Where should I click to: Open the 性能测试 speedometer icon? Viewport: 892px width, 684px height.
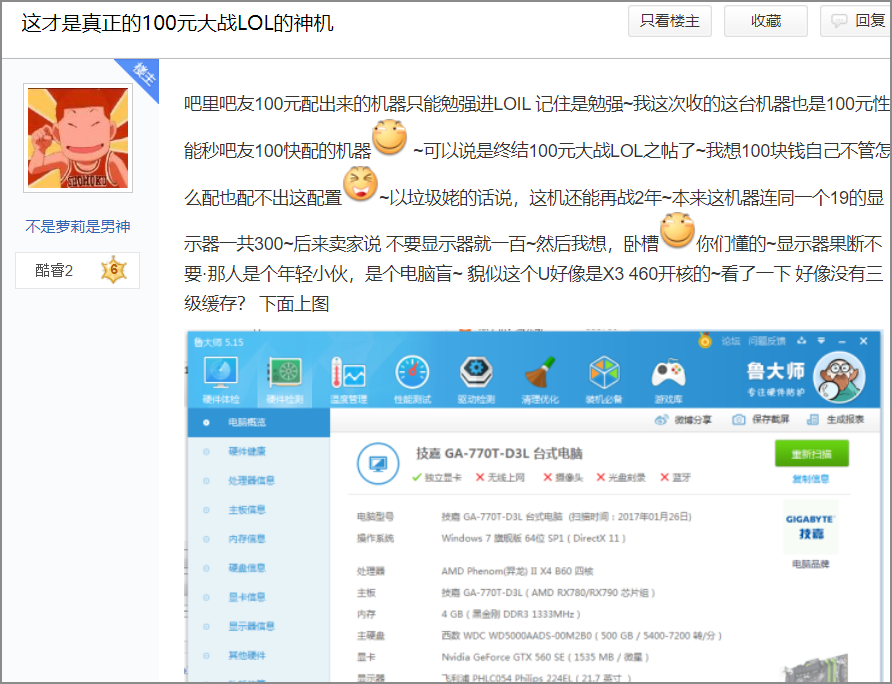click(412, 372)
